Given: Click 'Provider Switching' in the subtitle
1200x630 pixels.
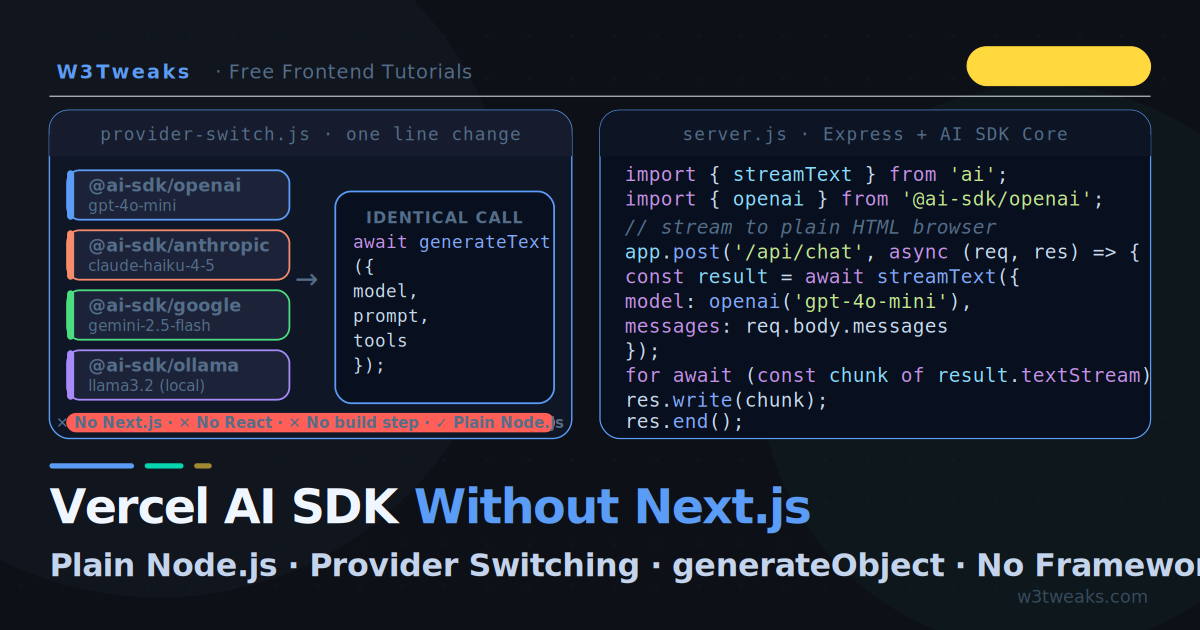Looking at the screenshot, I should (474, 565).
